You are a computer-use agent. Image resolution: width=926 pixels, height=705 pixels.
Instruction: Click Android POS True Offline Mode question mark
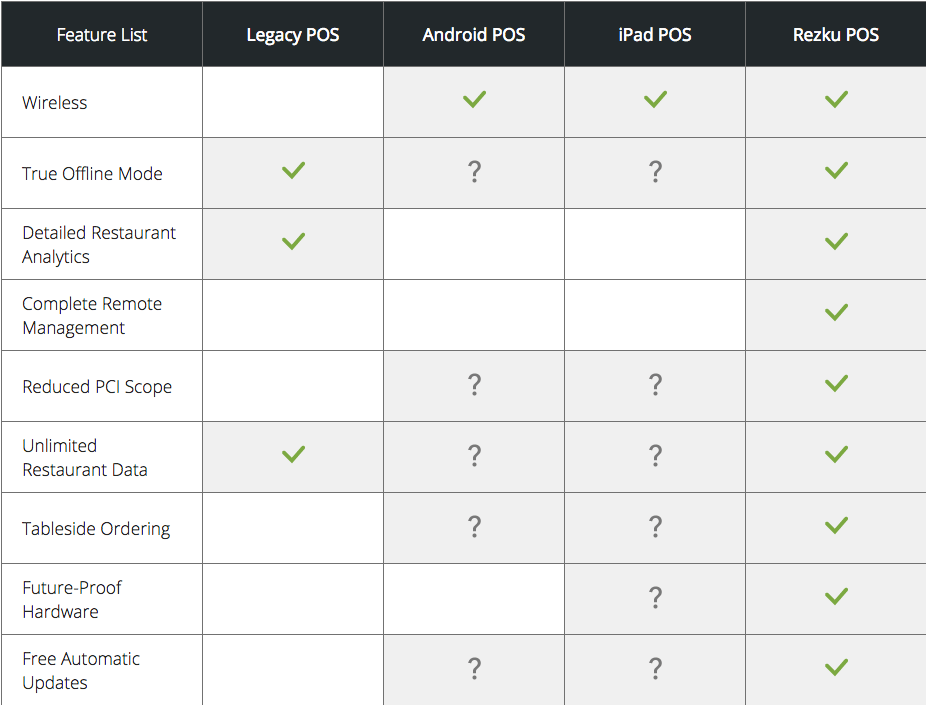474,172
